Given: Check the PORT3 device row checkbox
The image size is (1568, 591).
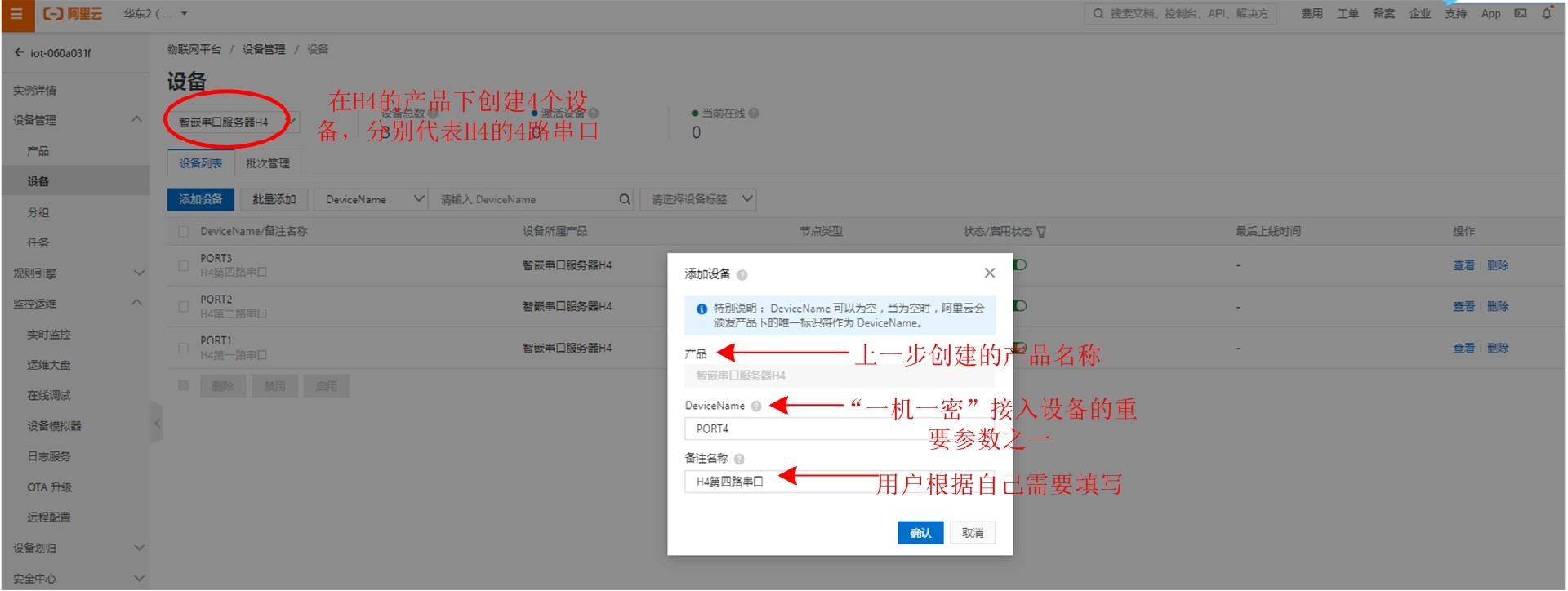Looking at the screenshot, I should tap(183, 265).
